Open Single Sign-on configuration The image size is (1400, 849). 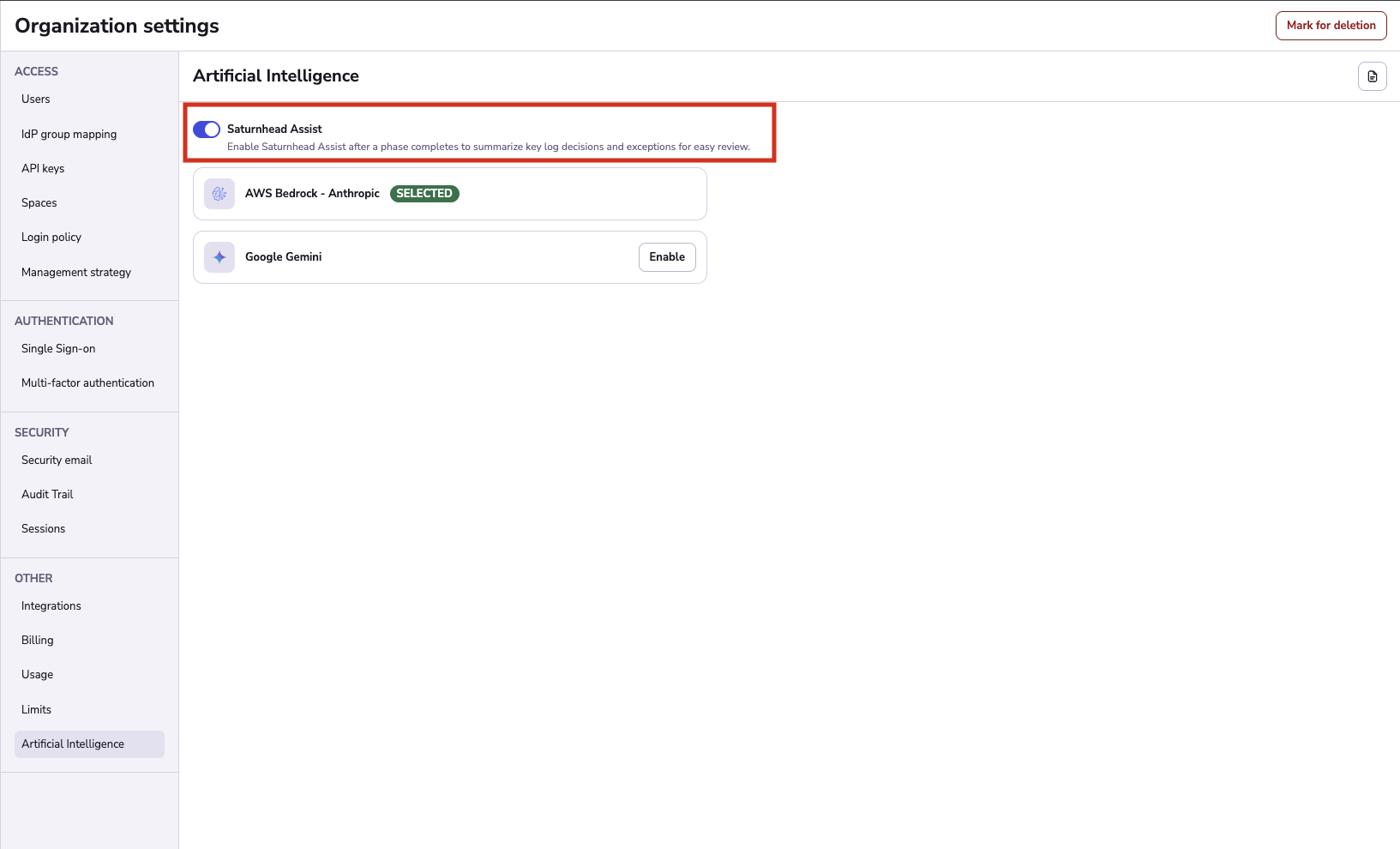(x=57, y=348)
